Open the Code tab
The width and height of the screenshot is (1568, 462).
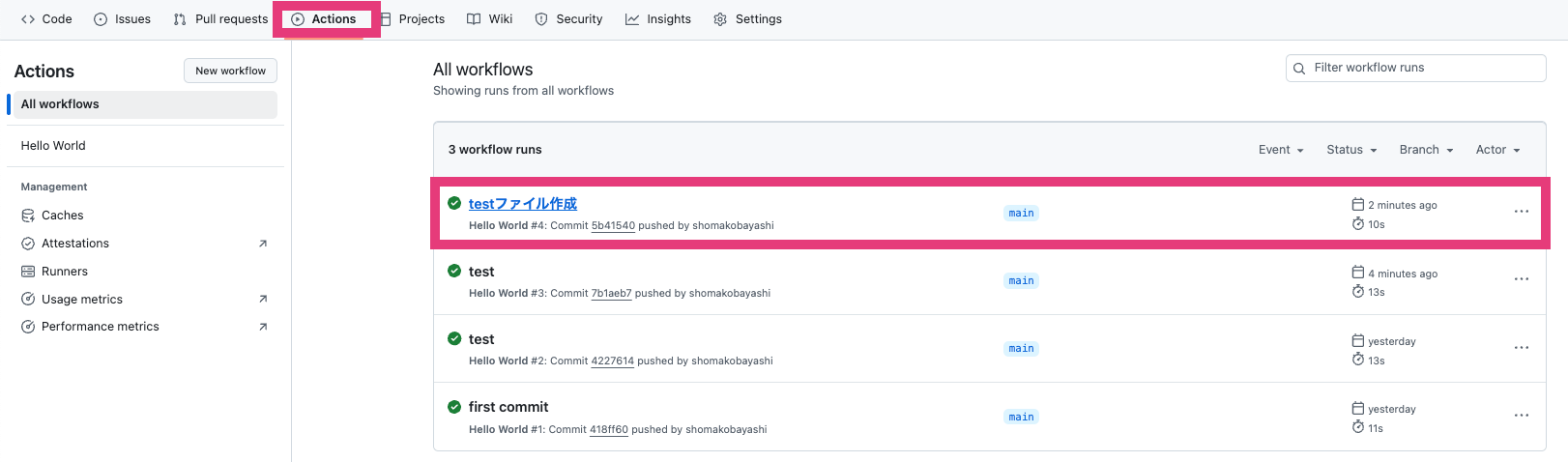click(46, 19)
